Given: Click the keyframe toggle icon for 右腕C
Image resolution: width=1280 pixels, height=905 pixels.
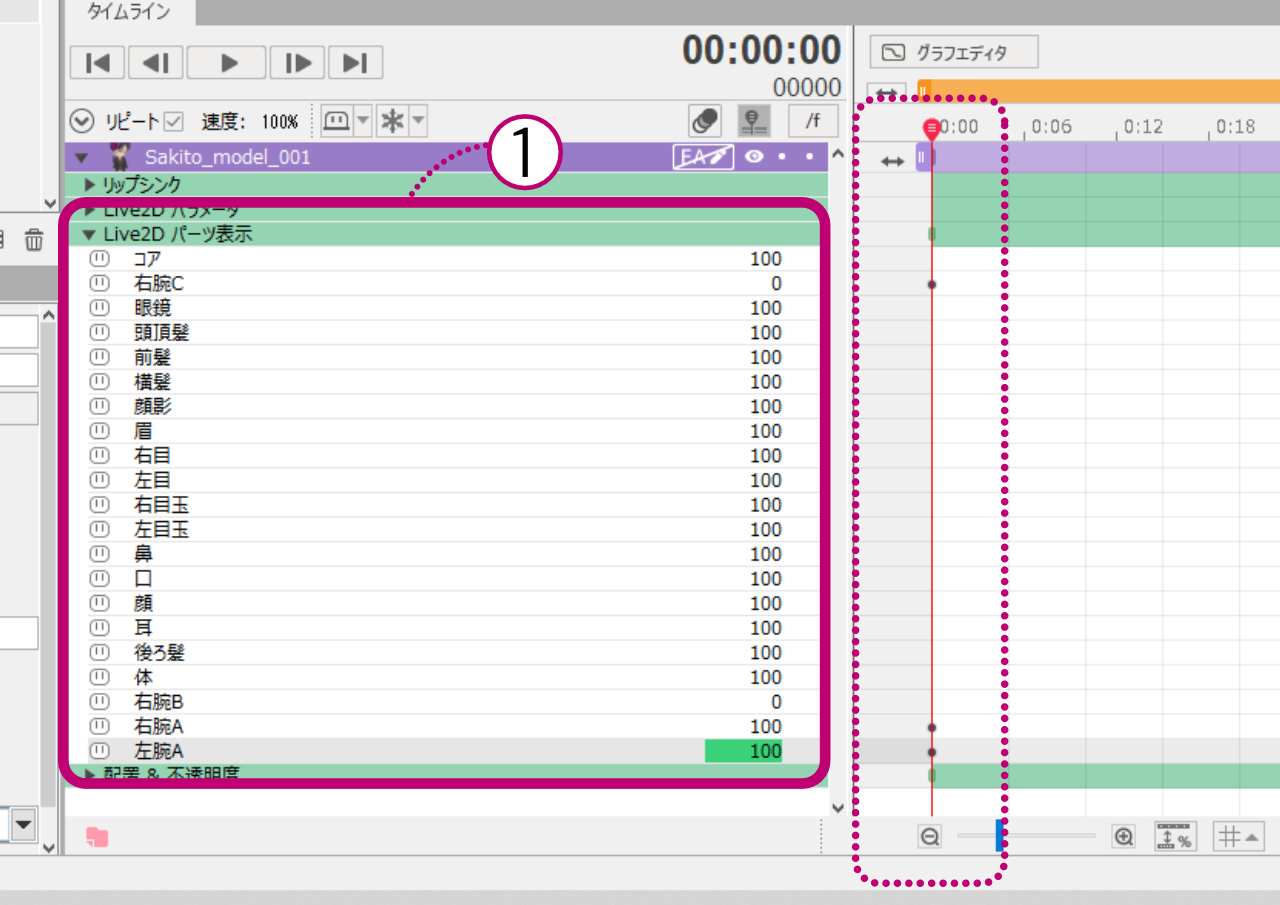Looking at the screenshot, I should (99, 284).
